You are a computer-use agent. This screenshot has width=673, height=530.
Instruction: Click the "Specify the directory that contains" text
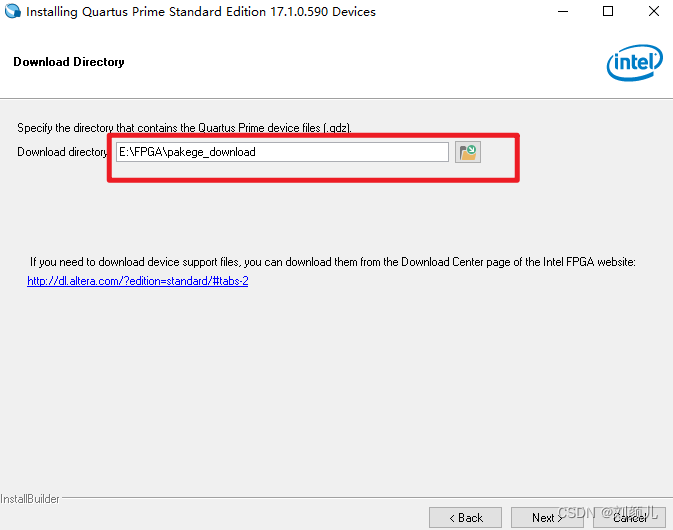tap(184, 128)
